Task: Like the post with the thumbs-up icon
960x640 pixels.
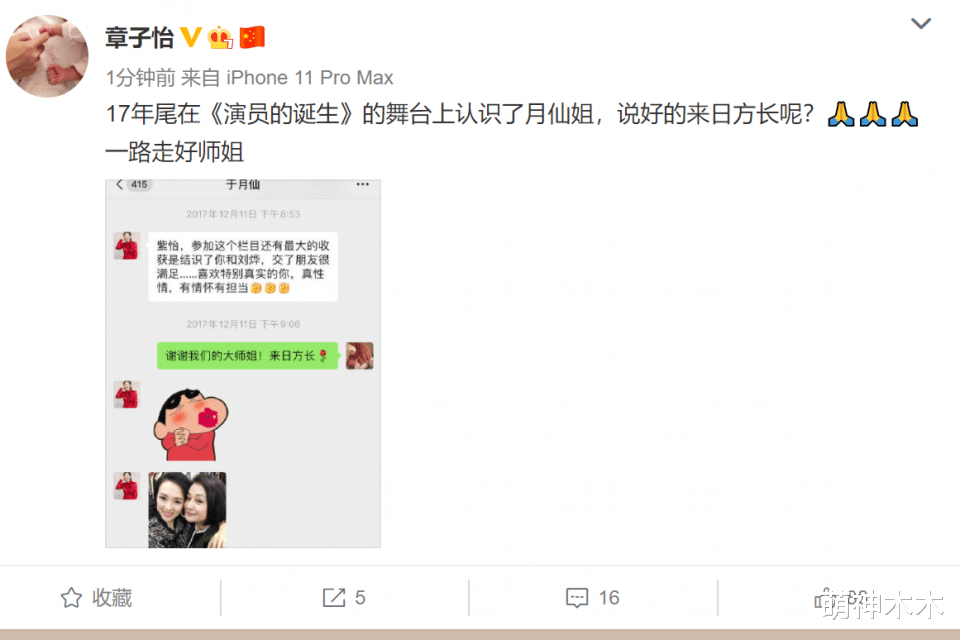Action: (824, 598)
